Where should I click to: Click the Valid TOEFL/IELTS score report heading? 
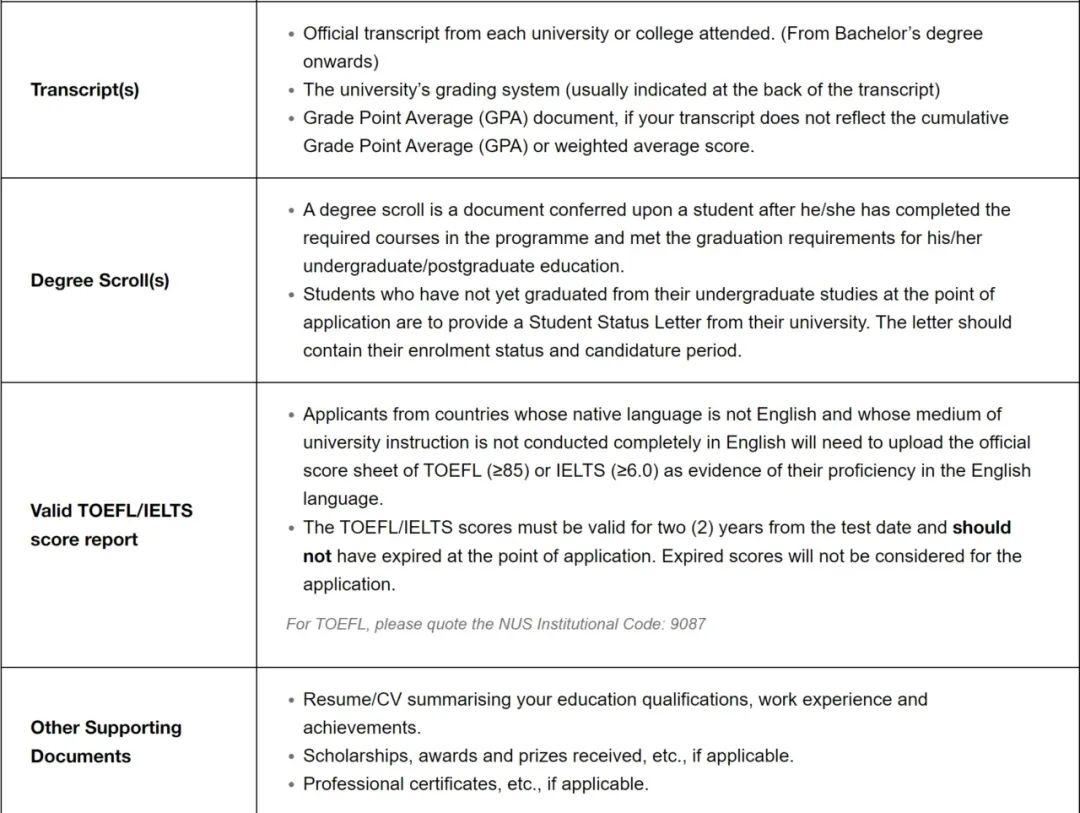[x=112, y=524]
